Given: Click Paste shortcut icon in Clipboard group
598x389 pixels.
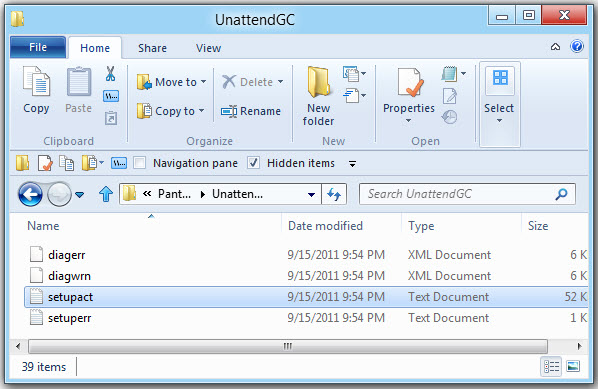Looking at the screenshot, I should pyautogui.click(x=111, y=118).
